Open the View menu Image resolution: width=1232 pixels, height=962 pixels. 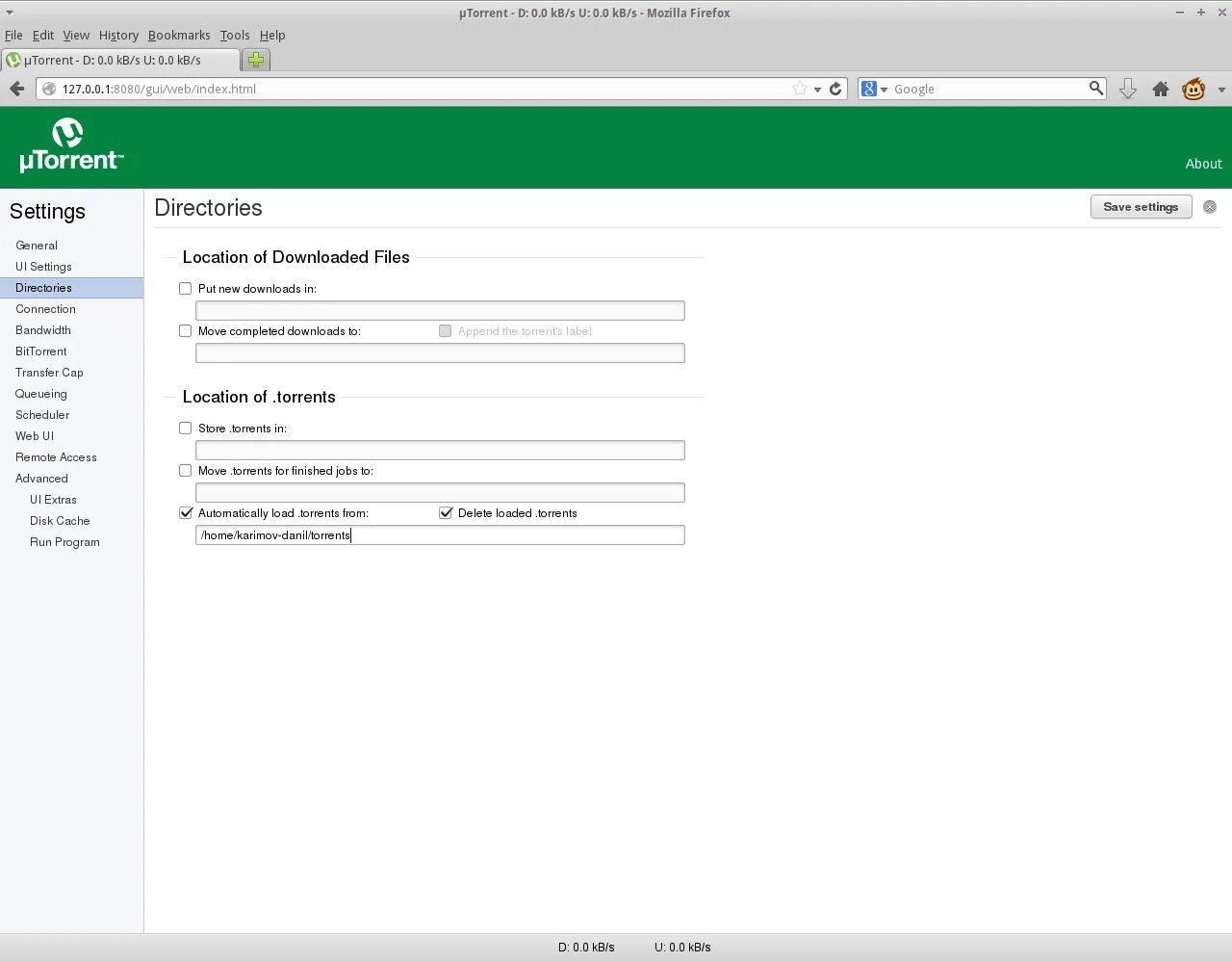[x=76, y=35]
